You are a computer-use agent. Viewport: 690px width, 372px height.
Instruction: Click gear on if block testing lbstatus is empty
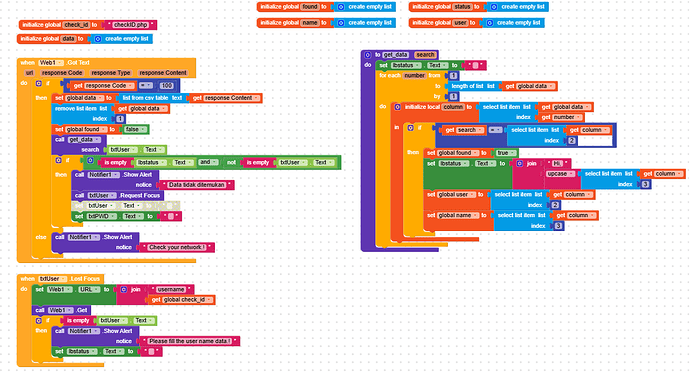(59, 161)
